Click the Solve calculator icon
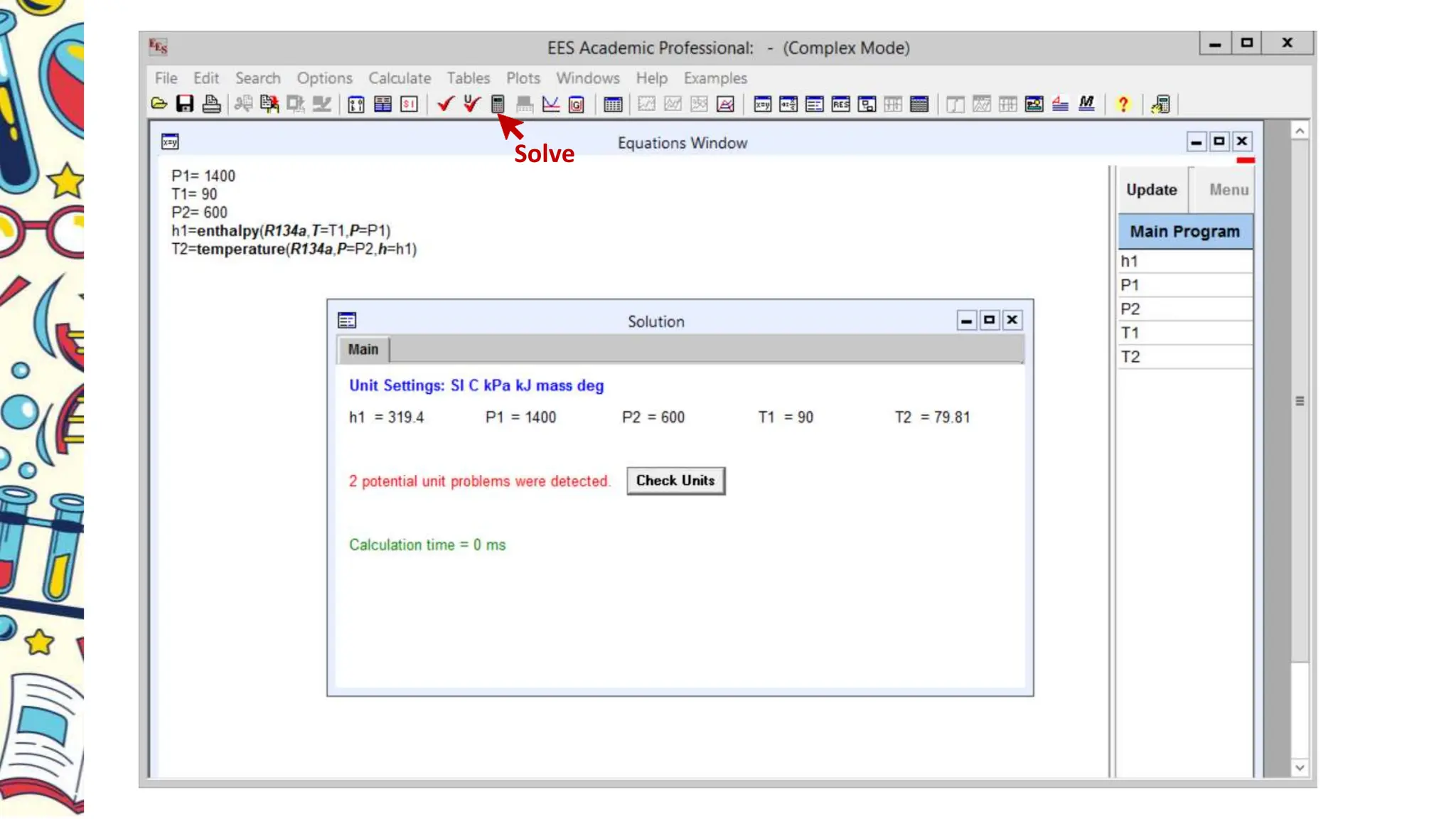 point(498,105)
